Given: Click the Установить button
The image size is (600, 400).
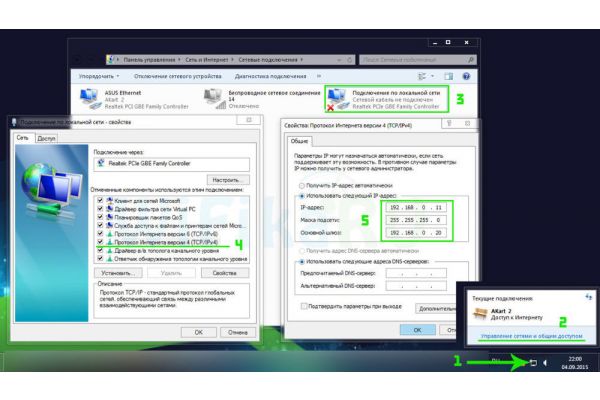Looking at the screenshot, I should [118, 273].
